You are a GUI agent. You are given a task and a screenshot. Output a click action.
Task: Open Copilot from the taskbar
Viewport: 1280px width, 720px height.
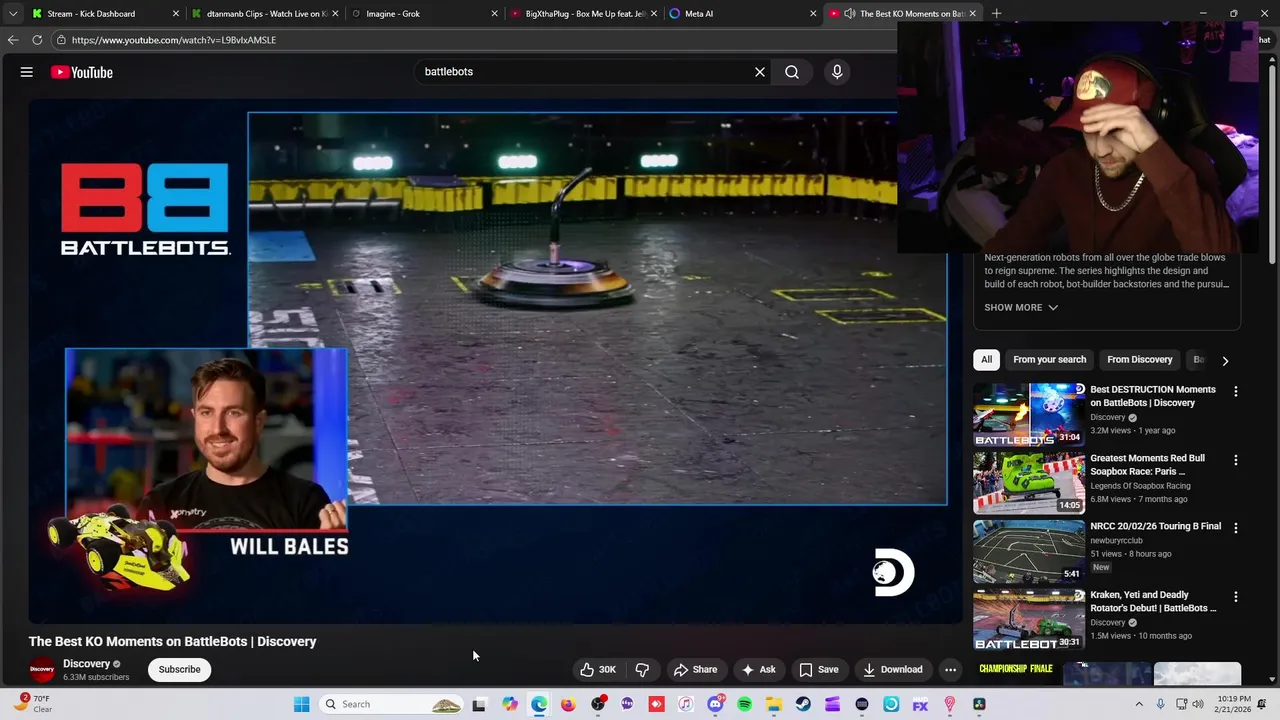point(510,704)
